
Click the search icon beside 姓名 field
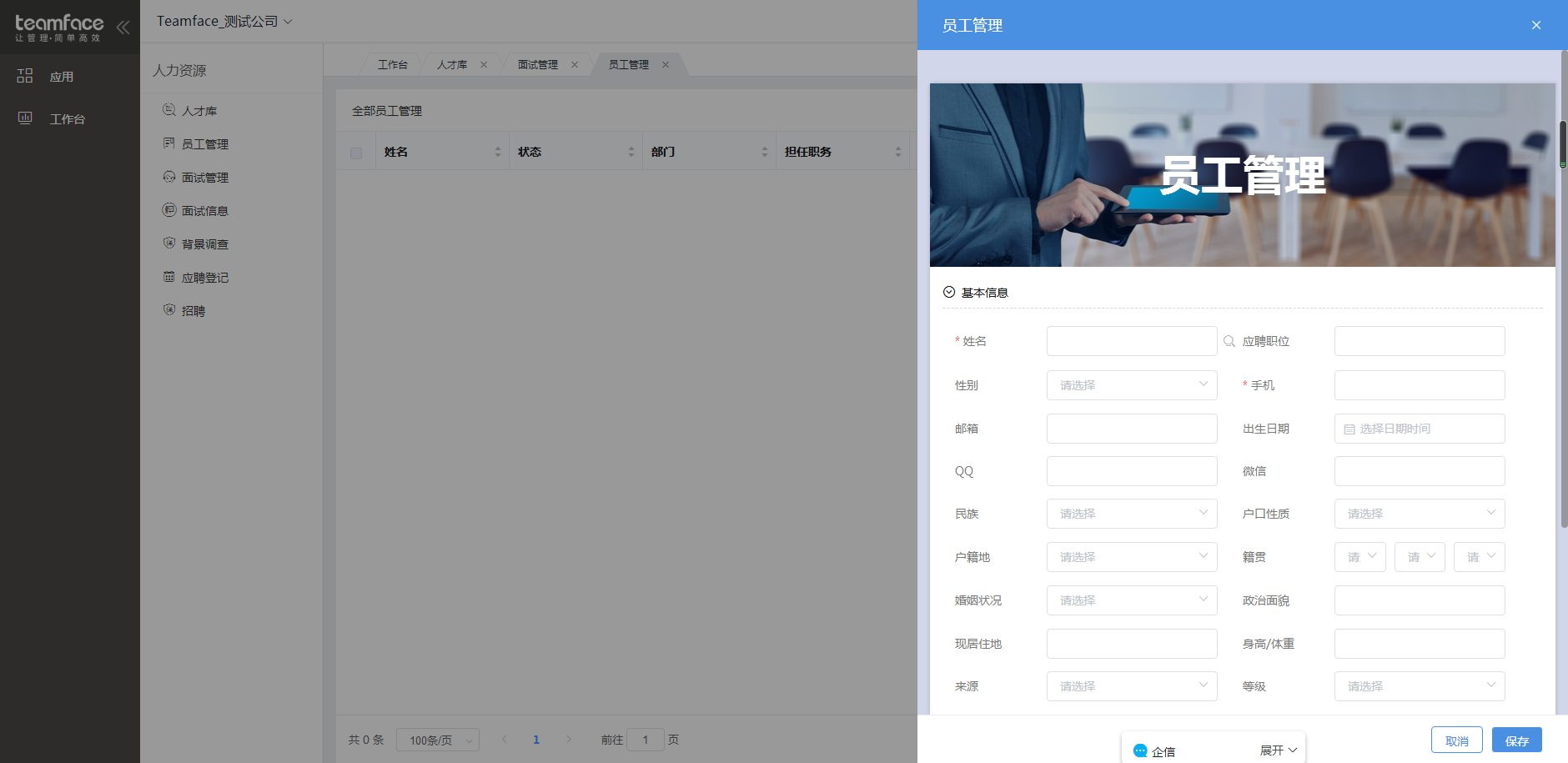point(1229,341)
